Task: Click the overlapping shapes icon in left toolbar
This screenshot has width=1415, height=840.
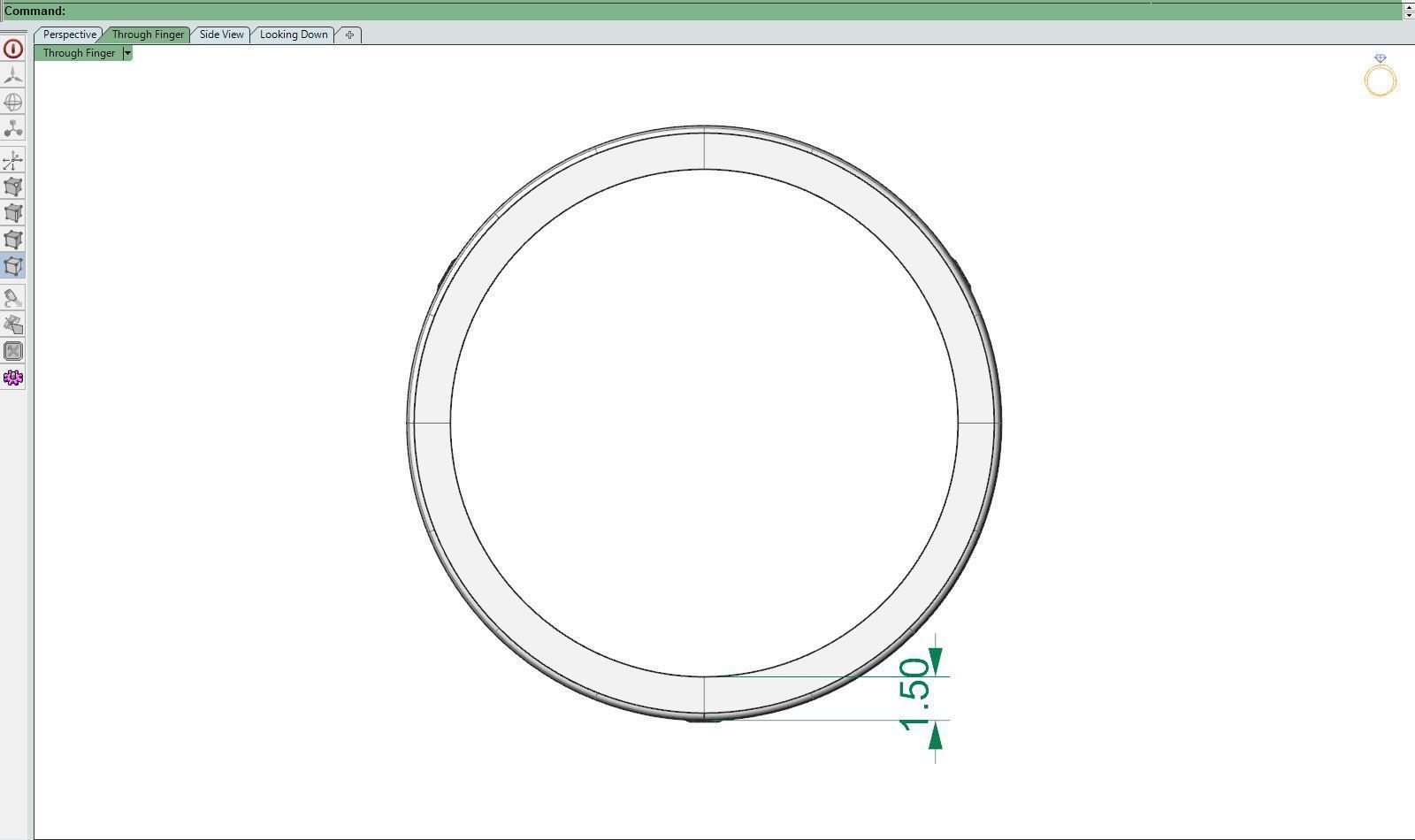Action: pos(13,325)
